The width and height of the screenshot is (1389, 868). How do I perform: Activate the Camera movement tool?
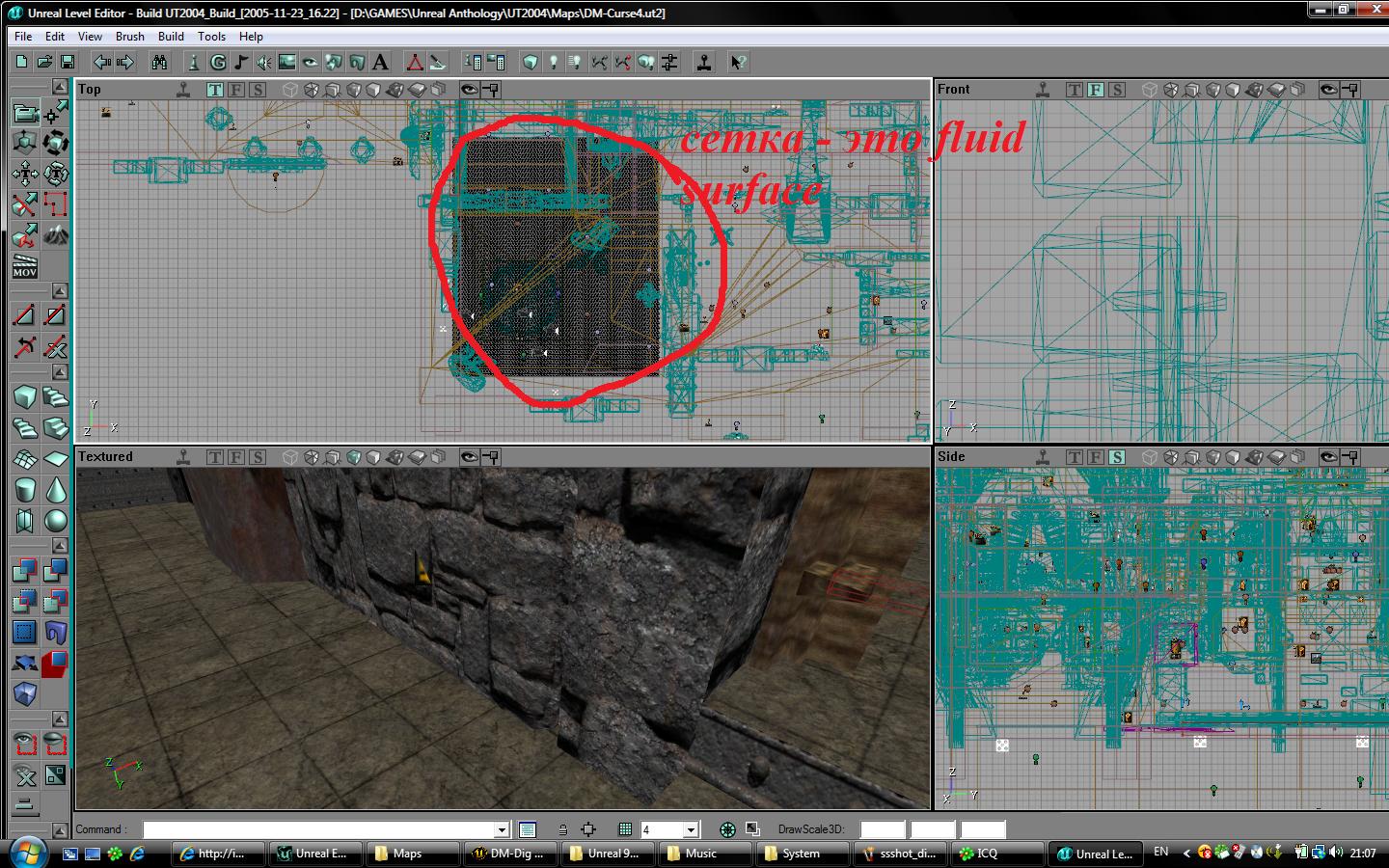[x=25, y=113]
